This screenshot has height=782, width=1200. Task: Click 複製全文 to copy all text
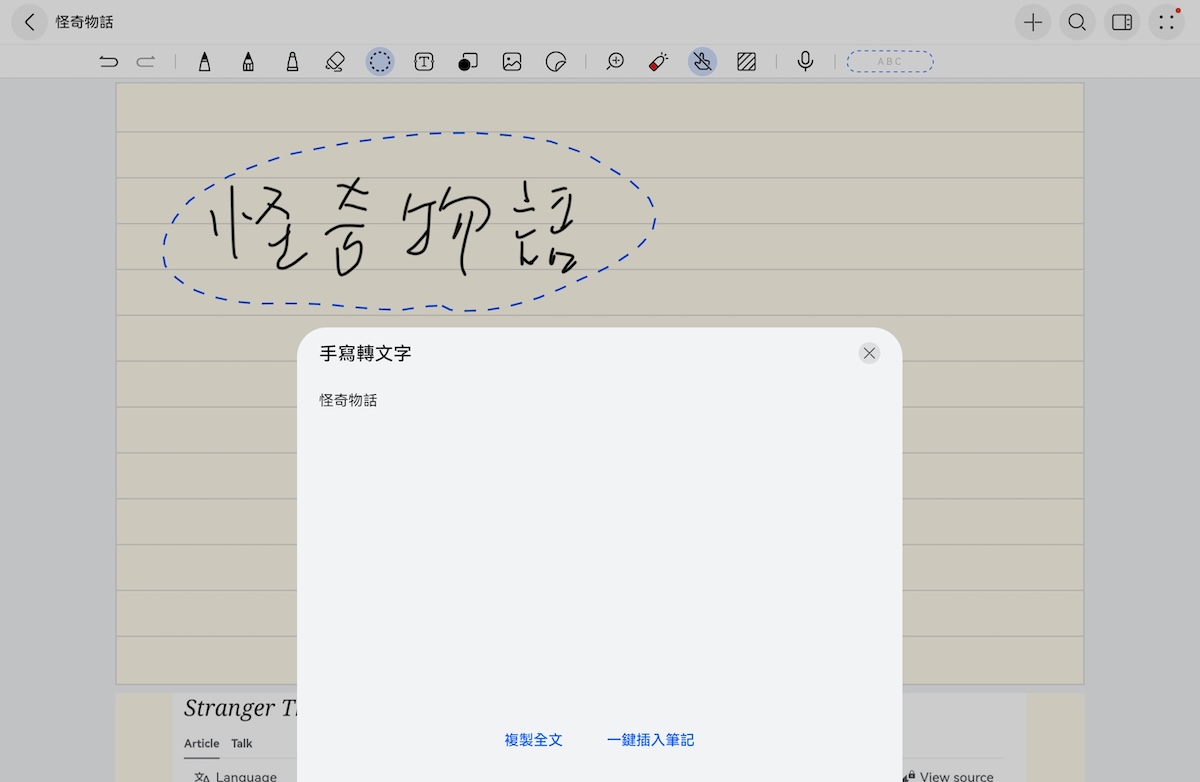(534, 740)
